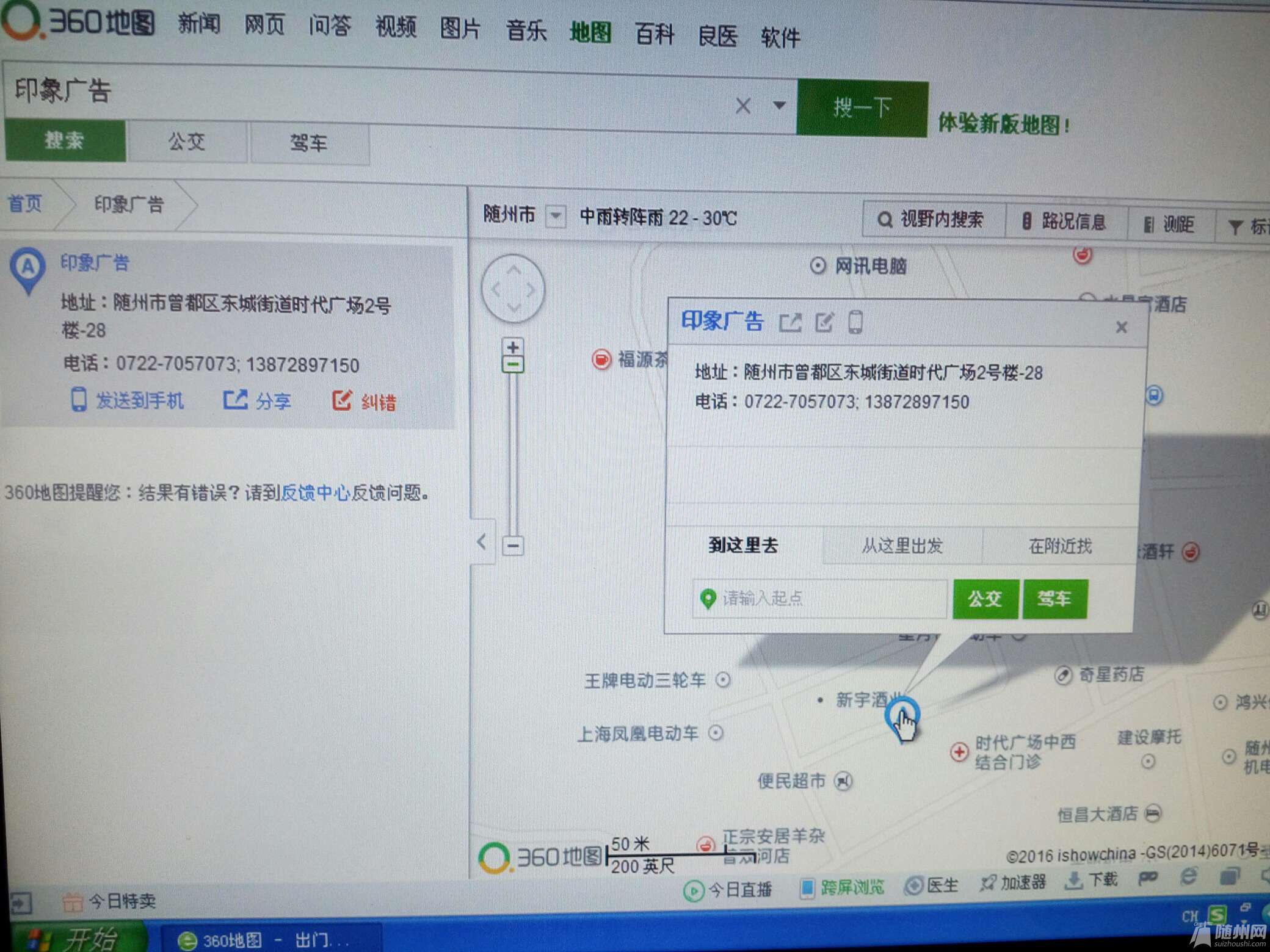Click 纠错 in the result card
Image resolution: width=1270 pixels, height=952 pixels.
coord(365,402)
